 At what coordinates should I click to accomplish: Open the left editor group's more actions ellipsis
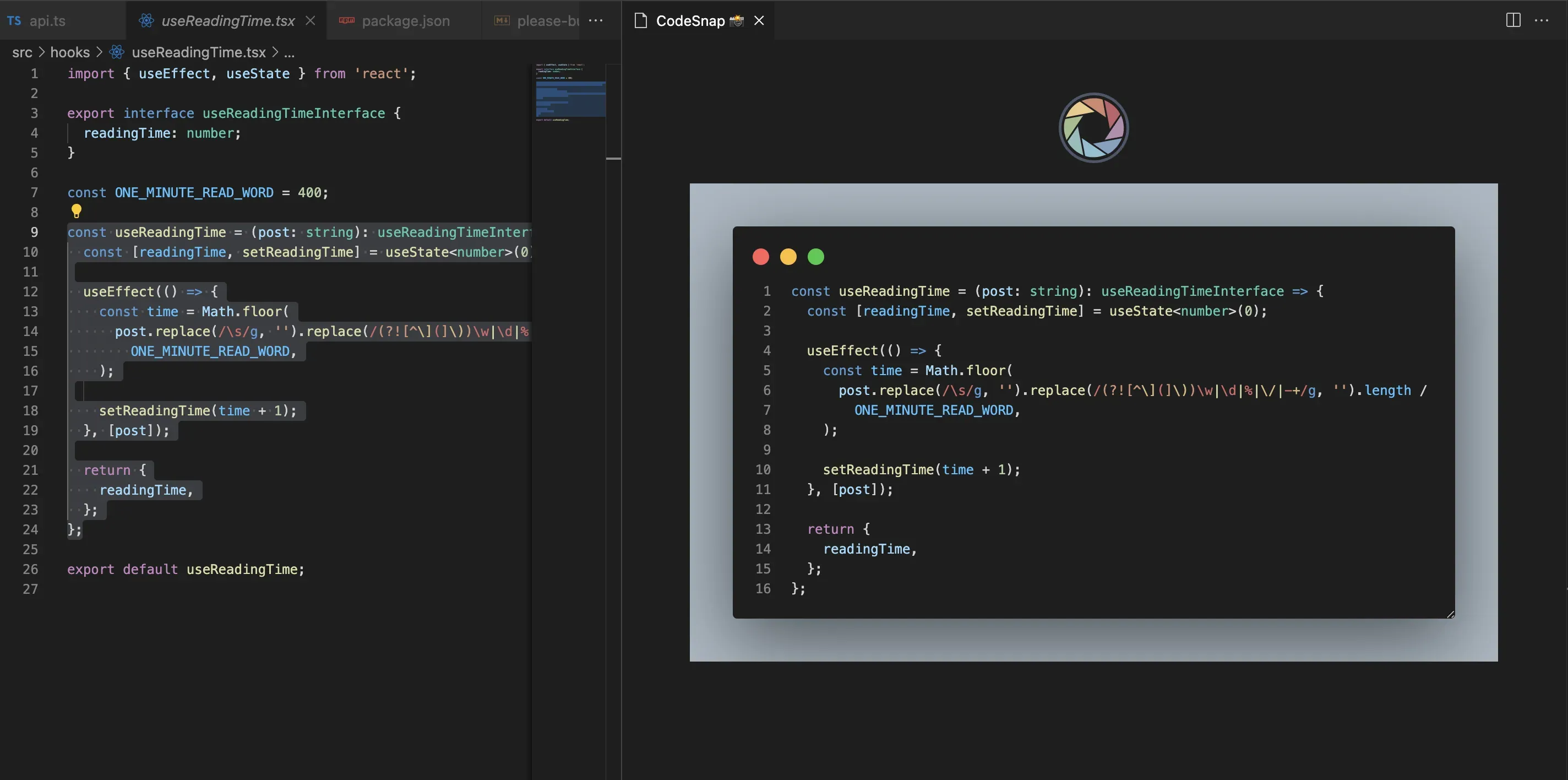coord(596,20)
